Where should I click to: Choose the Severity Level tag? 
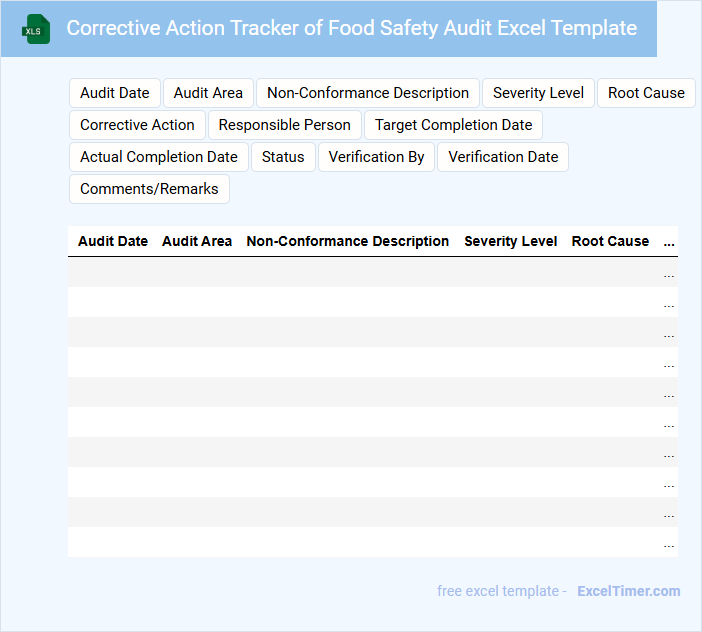[x=538, y=93]
